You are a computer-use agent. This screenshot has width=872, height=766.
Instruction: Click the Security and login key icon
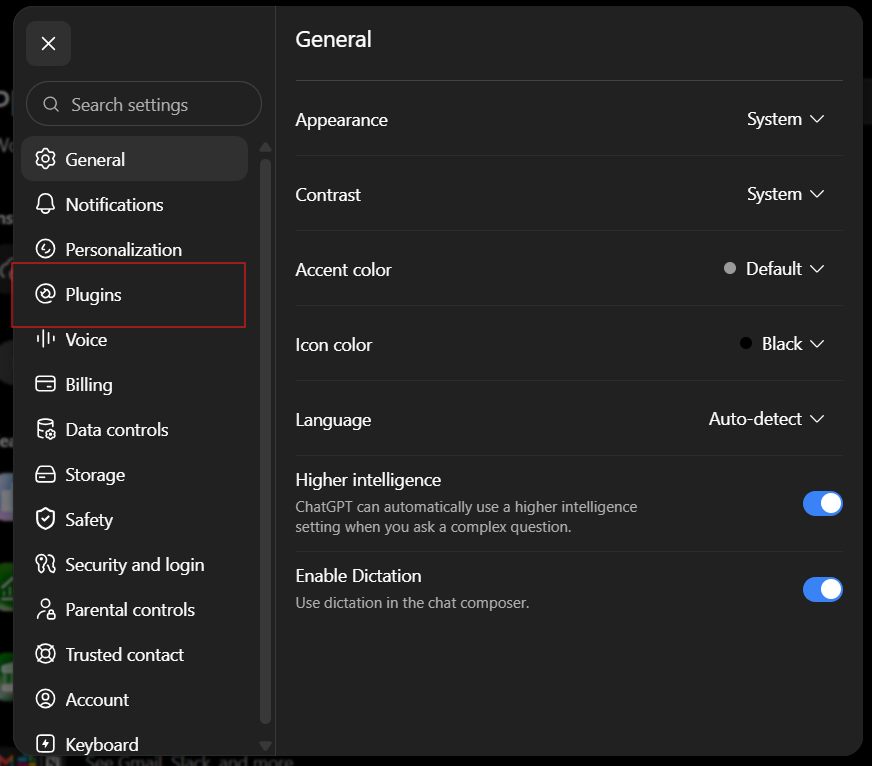pyautogui.click(x=46, y=564)
